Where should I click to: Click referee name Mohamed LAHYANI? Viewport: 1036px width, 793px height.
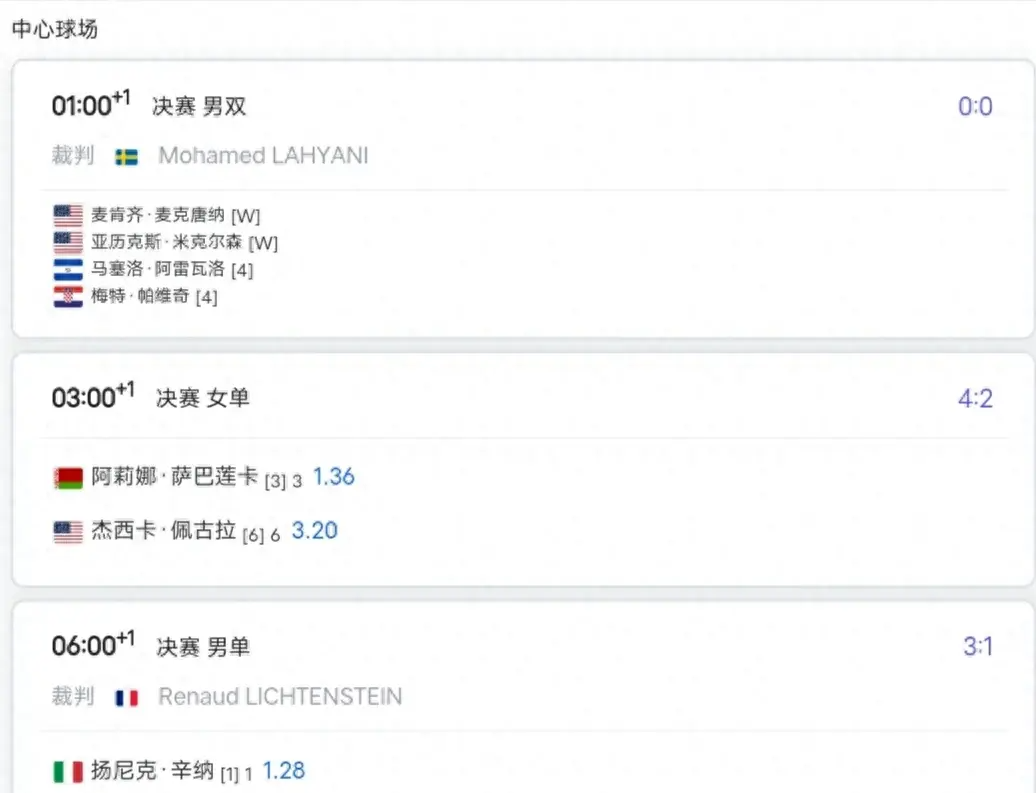tap(263, 156)
